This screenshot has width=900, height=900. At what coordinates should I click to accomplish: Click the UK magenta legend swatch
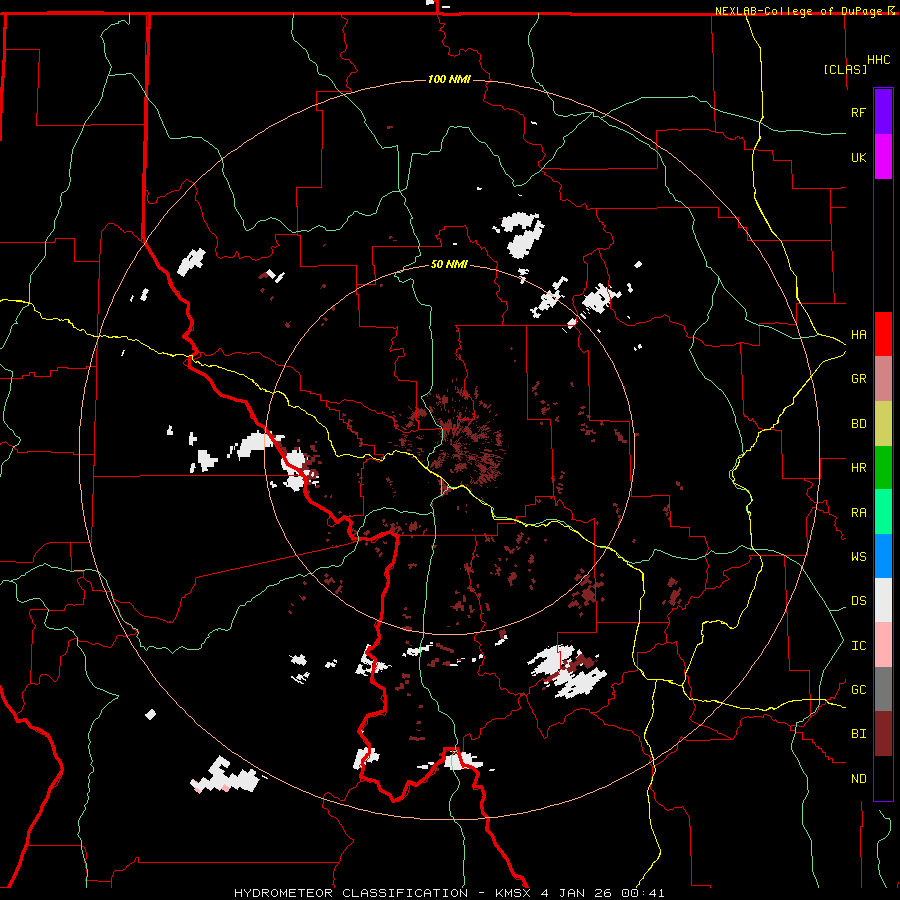(x=883, y=157)
